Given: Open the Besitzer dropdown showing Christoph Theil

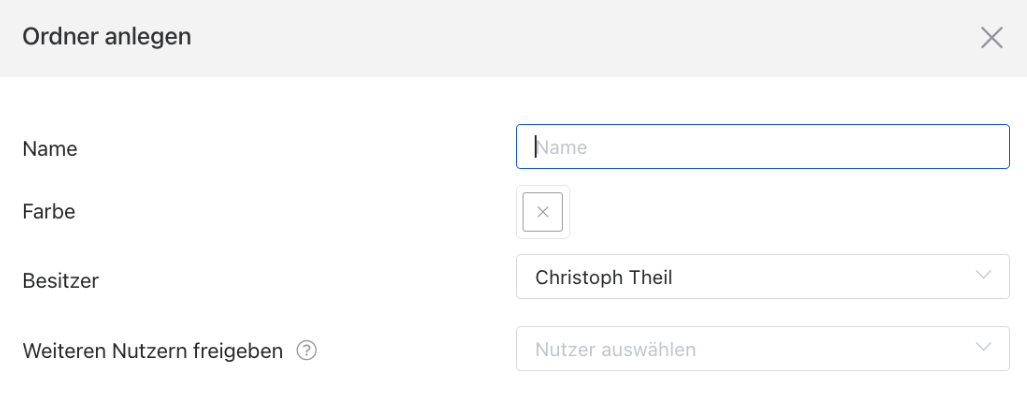Looking at the screenshot, I should tap(762, 276).
